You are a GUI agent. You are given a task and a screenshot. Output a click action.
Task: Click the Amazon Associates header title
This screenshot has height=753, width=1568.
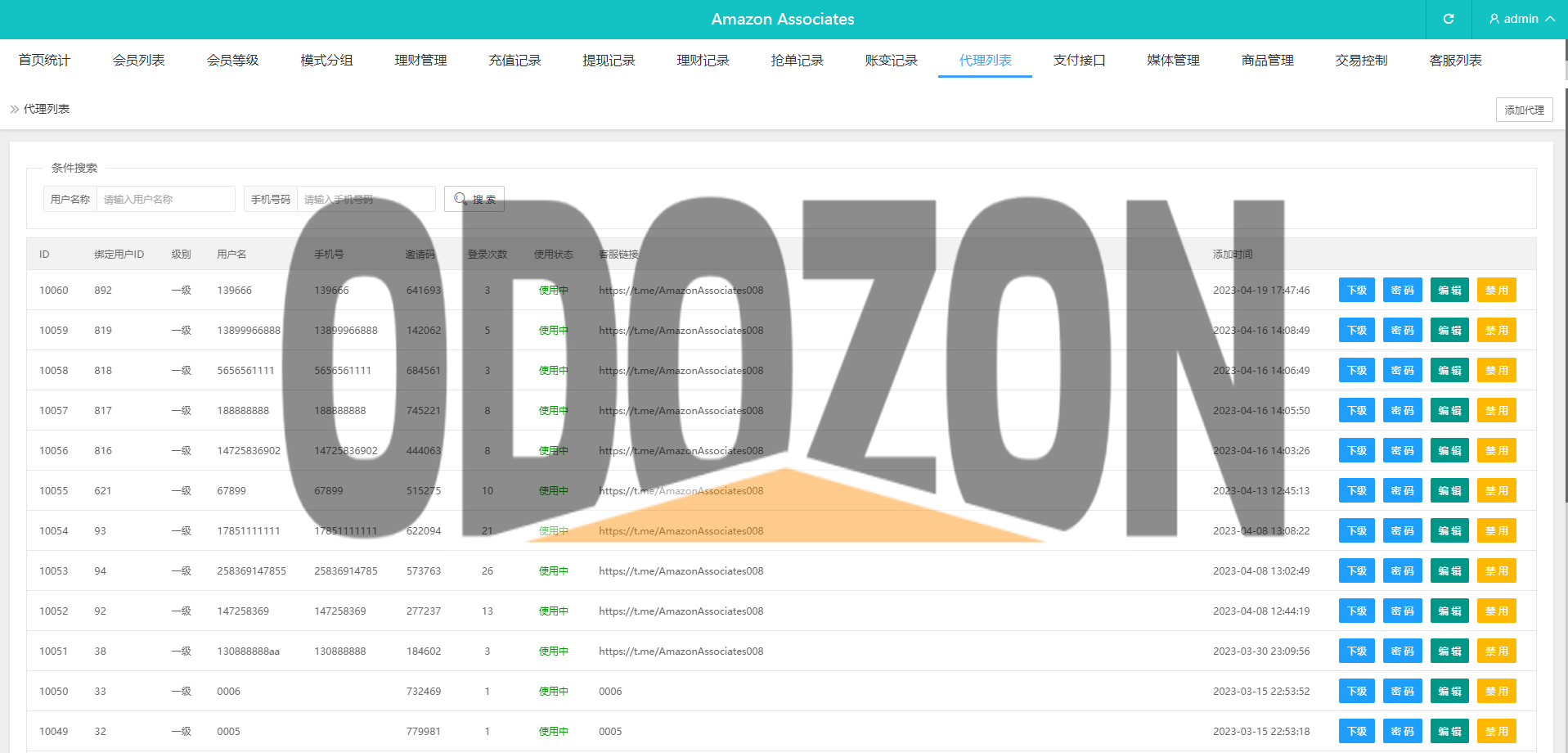pos(783,19)
